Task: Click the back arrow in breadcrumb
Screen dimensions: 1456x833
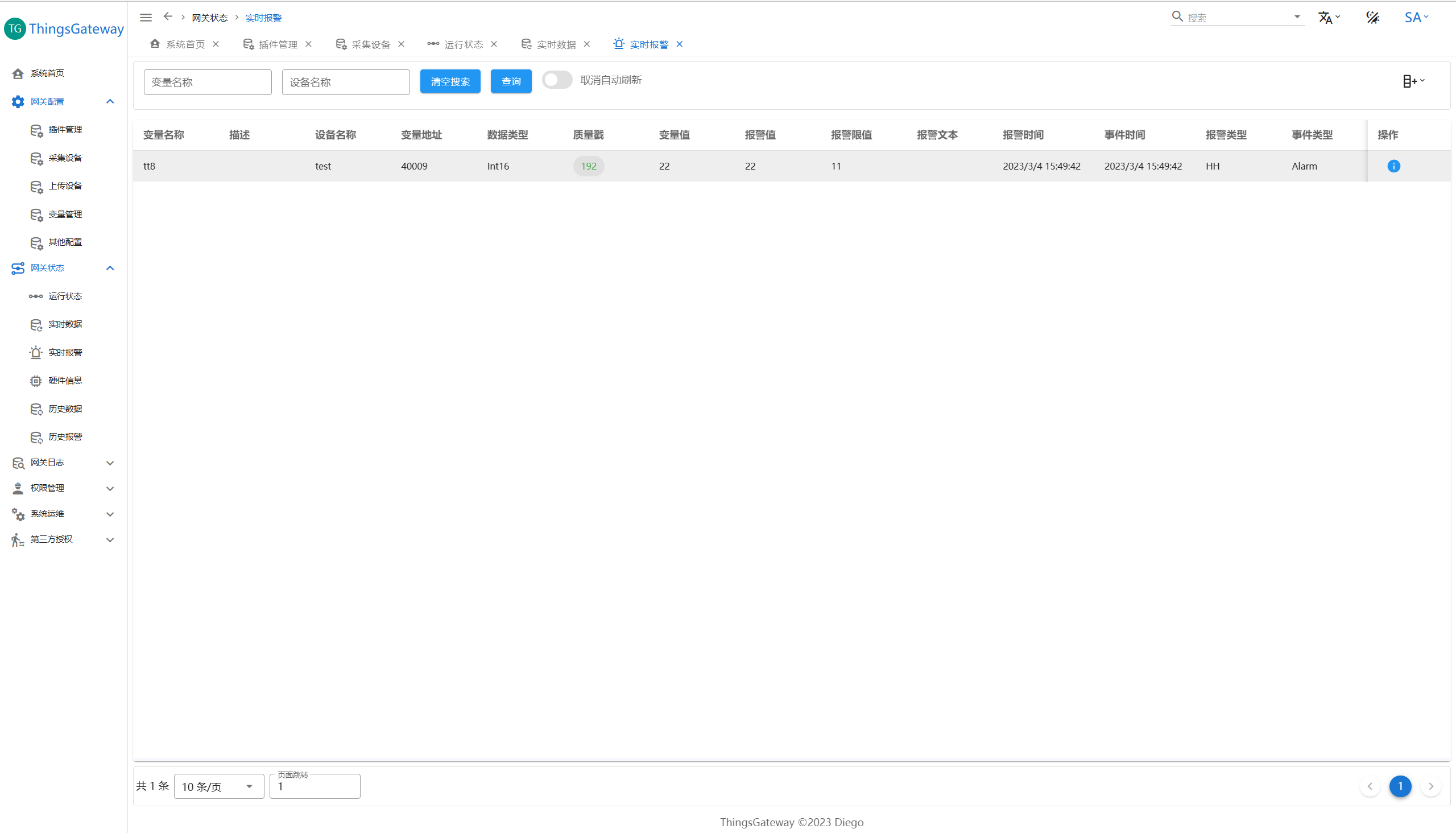Action: pyautogui.click(x=168, y=17)
